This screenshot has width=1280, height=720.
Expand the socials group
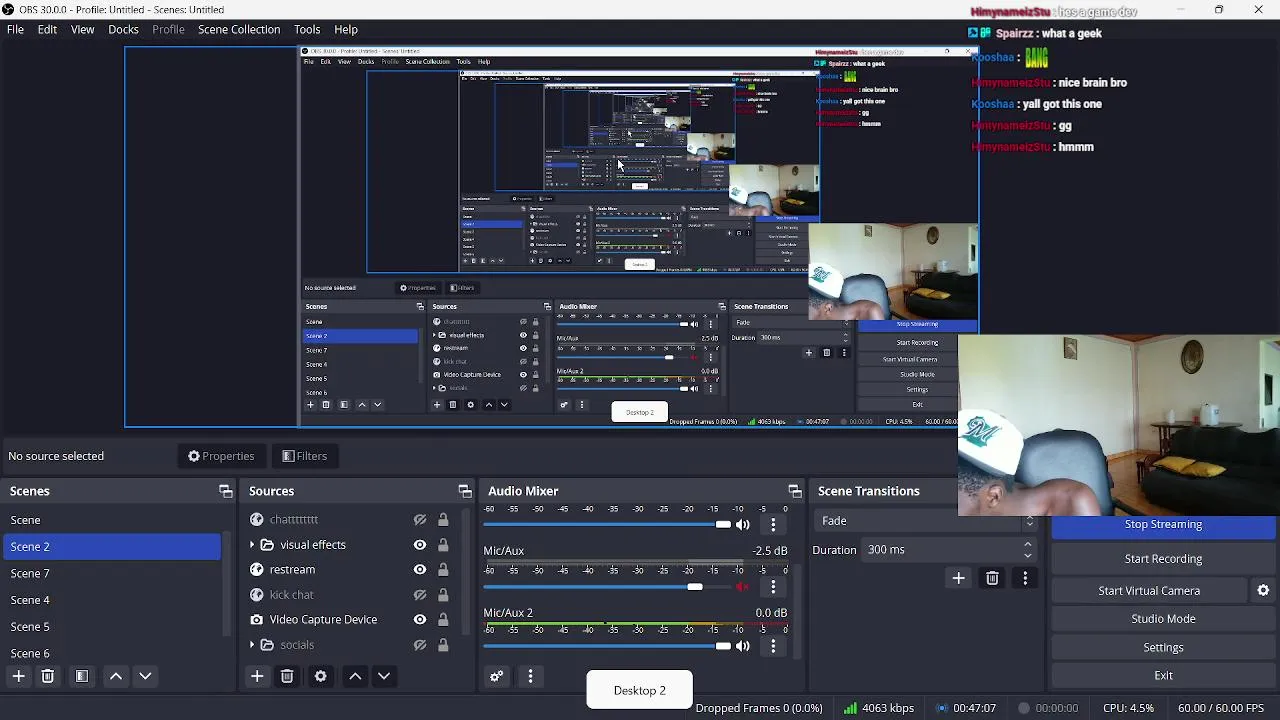point(252,645)
